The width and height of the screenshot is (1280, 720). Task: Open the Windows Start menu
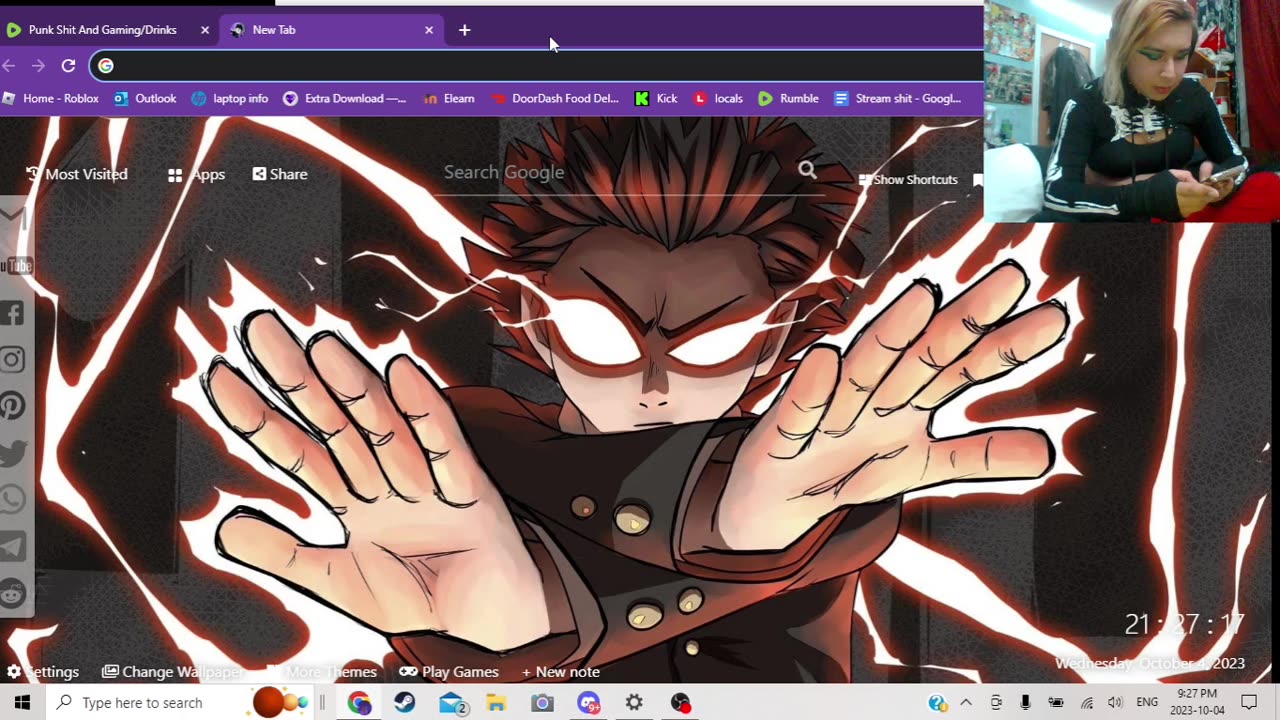[22, 703]
